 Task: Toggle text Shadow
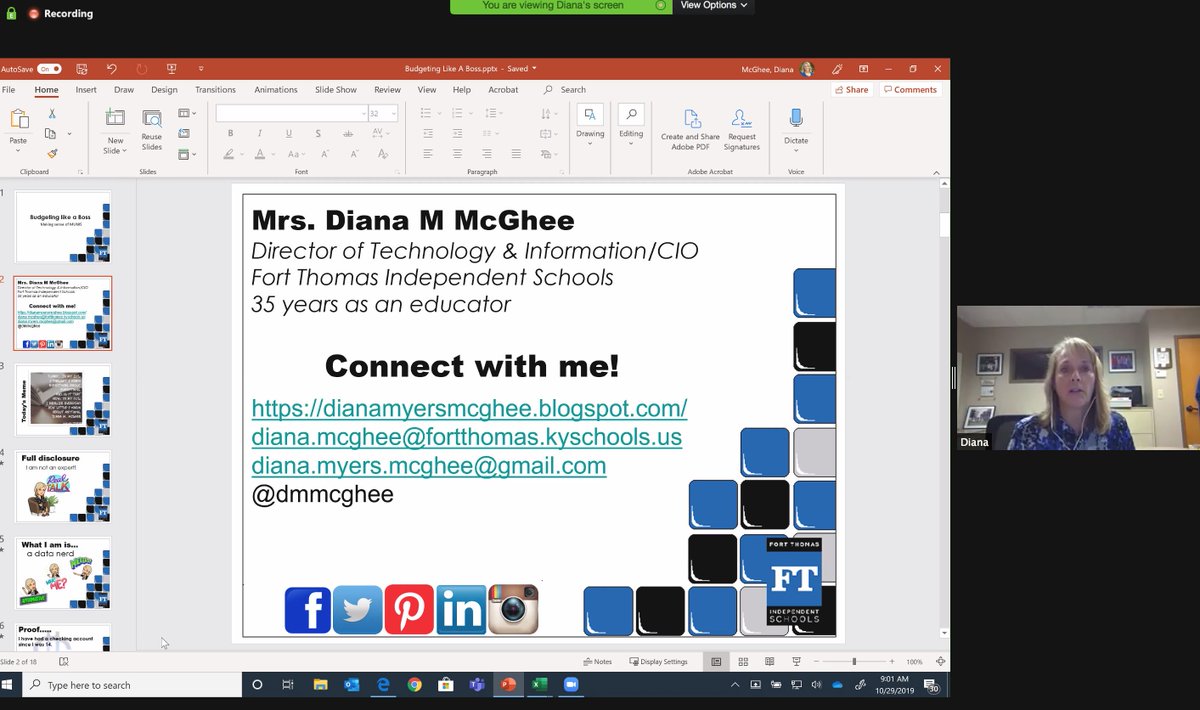(318, 133)
